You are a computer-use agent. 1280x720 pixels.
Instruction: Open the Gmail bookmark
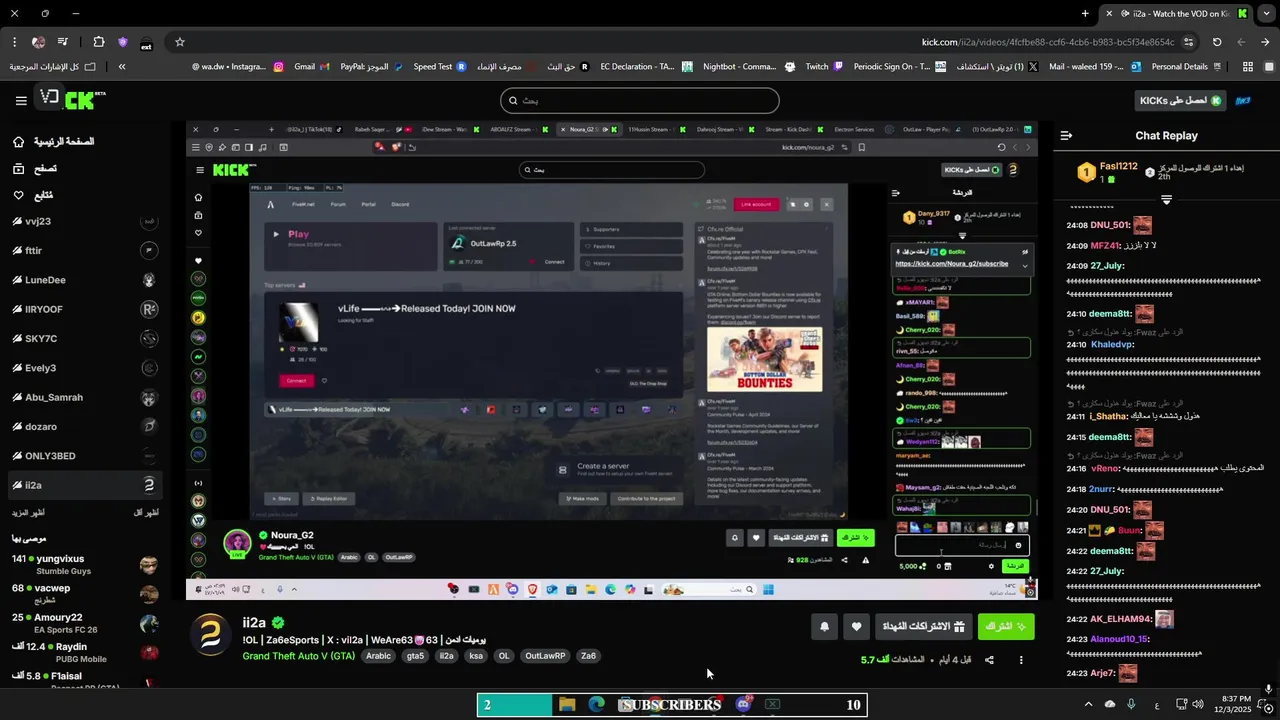coord(311,67)
